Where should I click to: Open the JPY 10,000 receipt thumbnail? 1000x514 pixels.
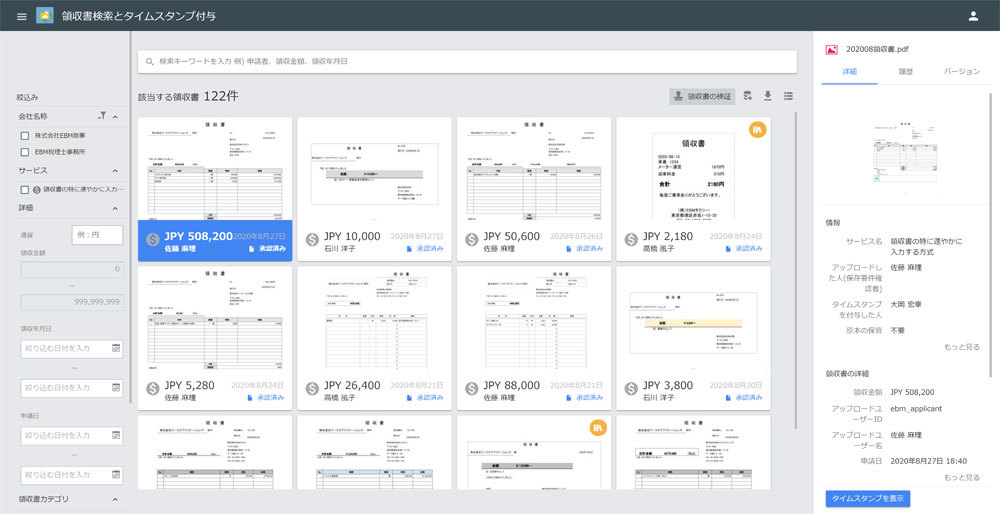(374, 170)
